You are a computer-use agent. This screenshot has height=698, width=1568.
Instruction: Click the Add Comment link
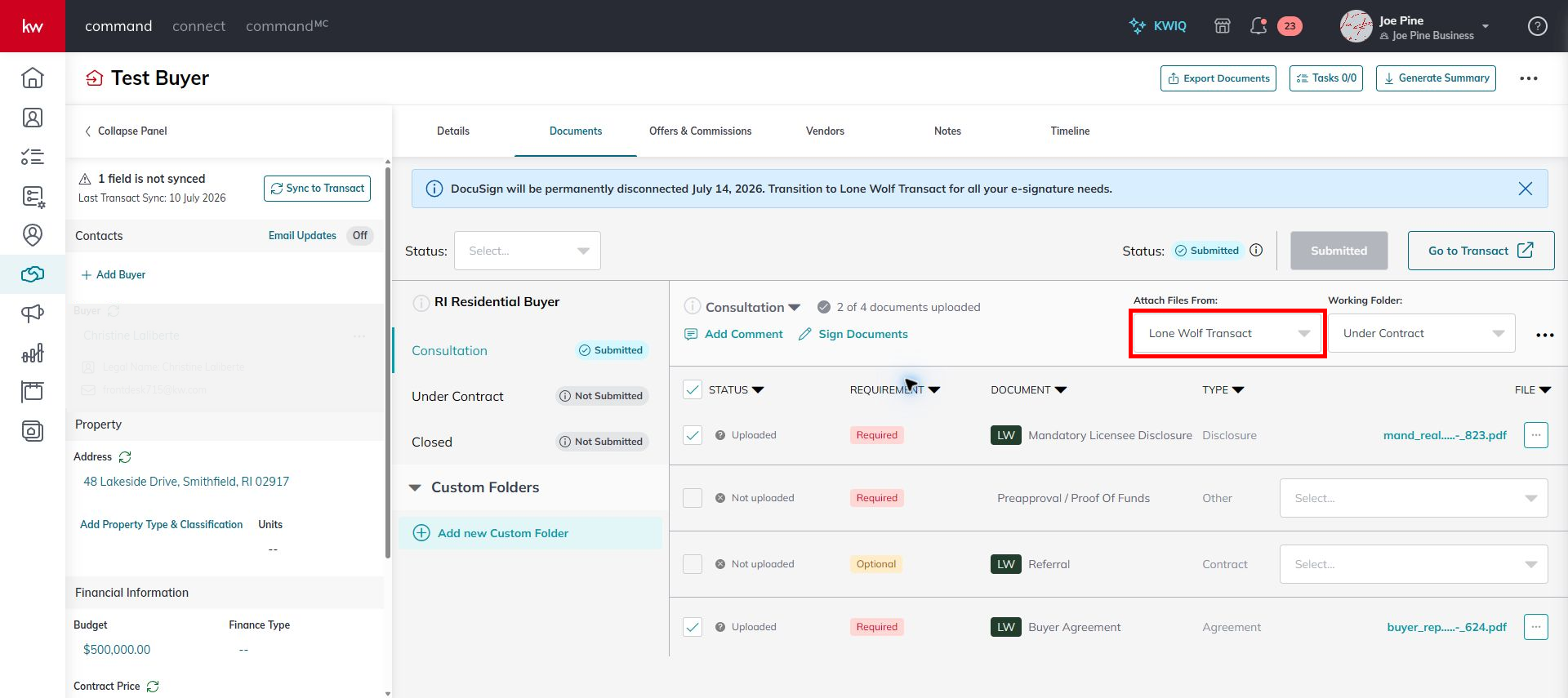click(x=733, y=334)
